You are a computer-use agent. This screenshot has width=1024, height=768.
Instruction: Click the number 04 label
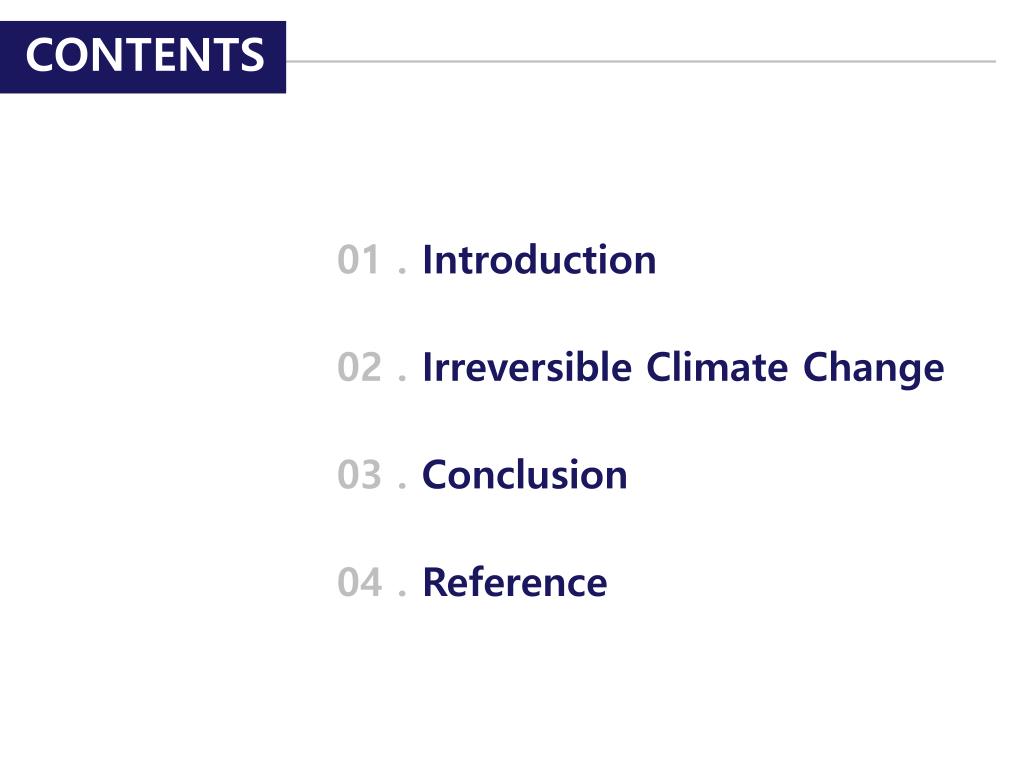point(359,582)
